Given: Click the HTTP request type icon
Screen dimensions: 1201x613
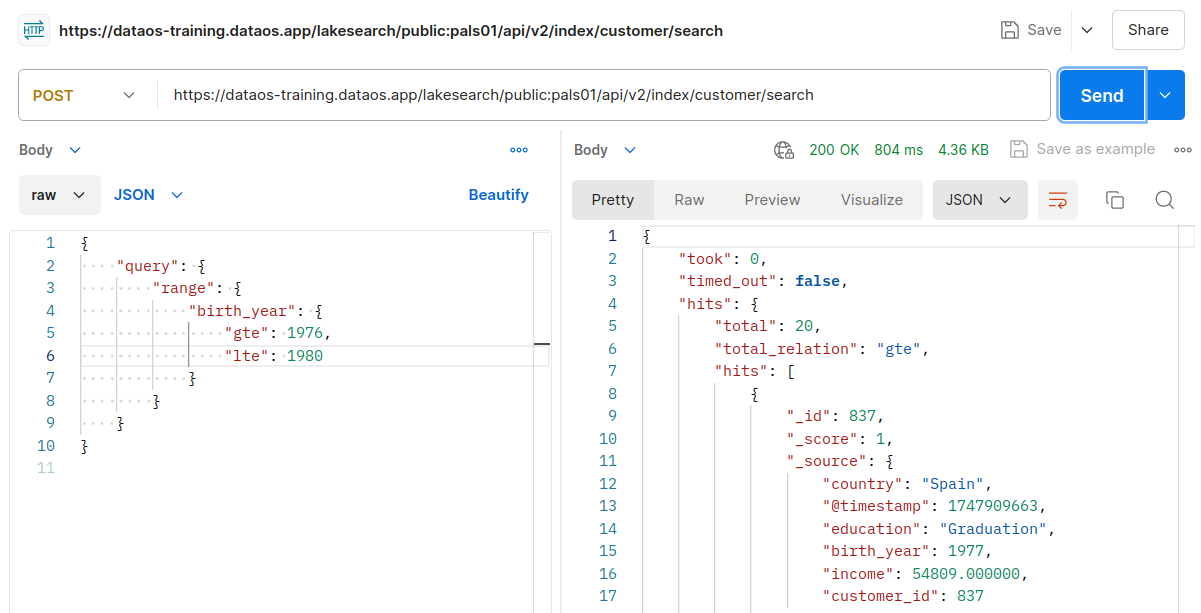Looking at the screenshot, I should click(34, 30).
